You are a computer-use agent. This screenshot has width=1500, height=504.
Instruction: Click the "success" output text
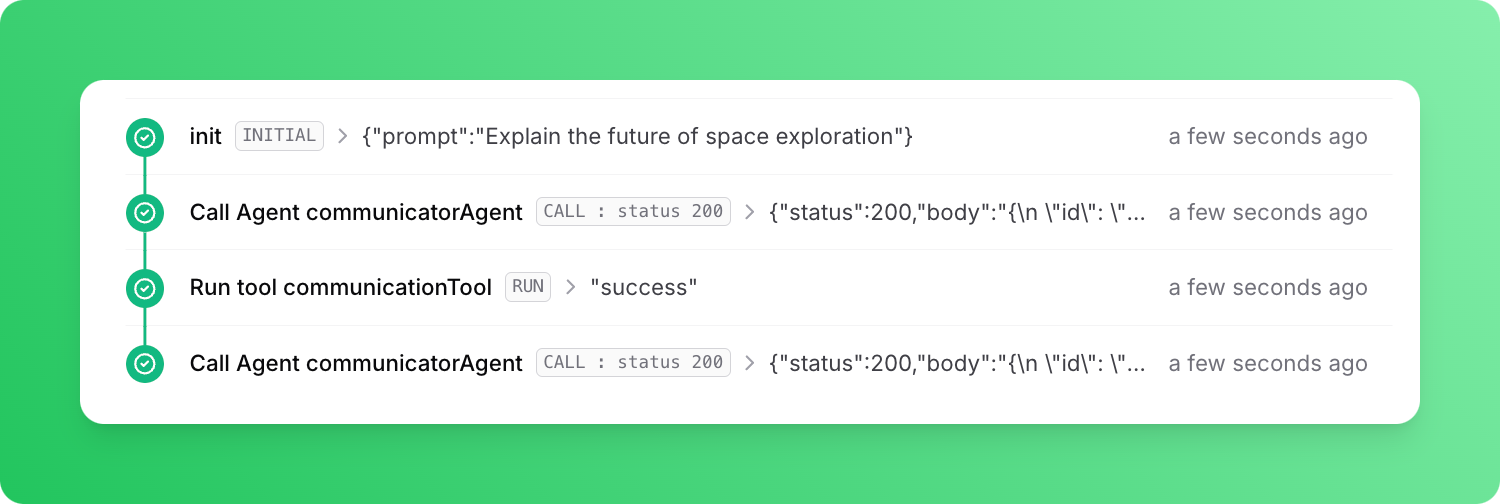tap(643, 288)
